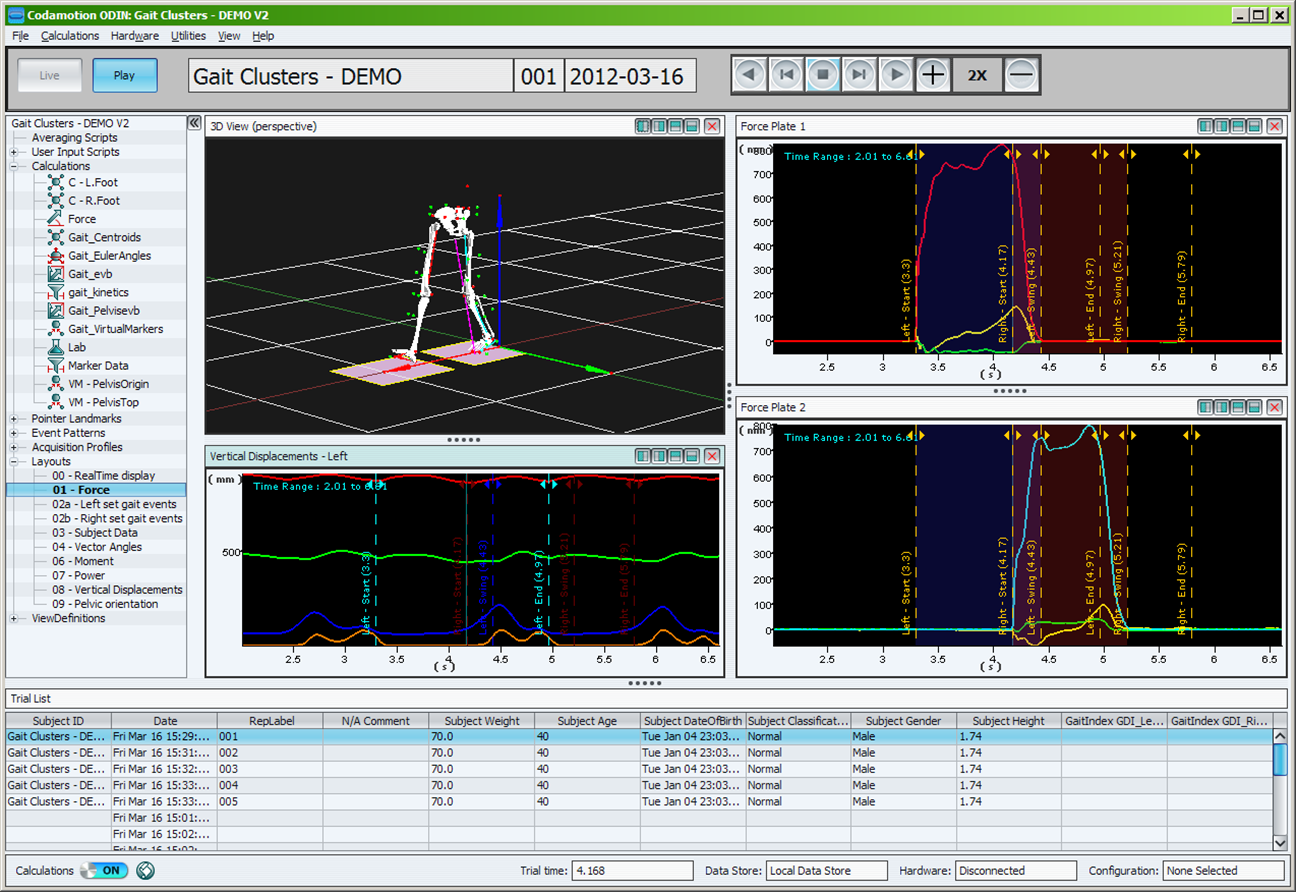Sort trials by RepLabel column header
1296x892 pixels.
click(x=270, y=721)
